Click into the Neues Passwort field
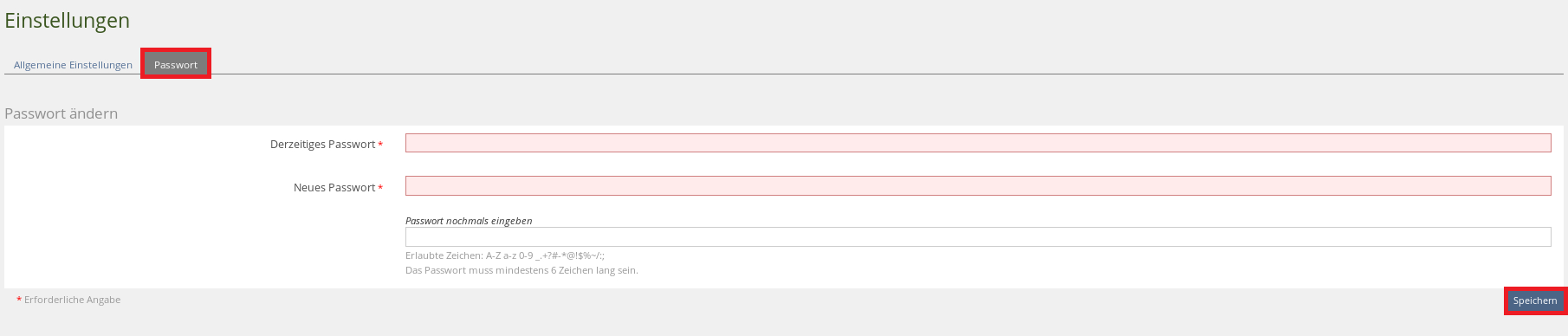This screenshot has height=336, width=1568. point(978,185)
